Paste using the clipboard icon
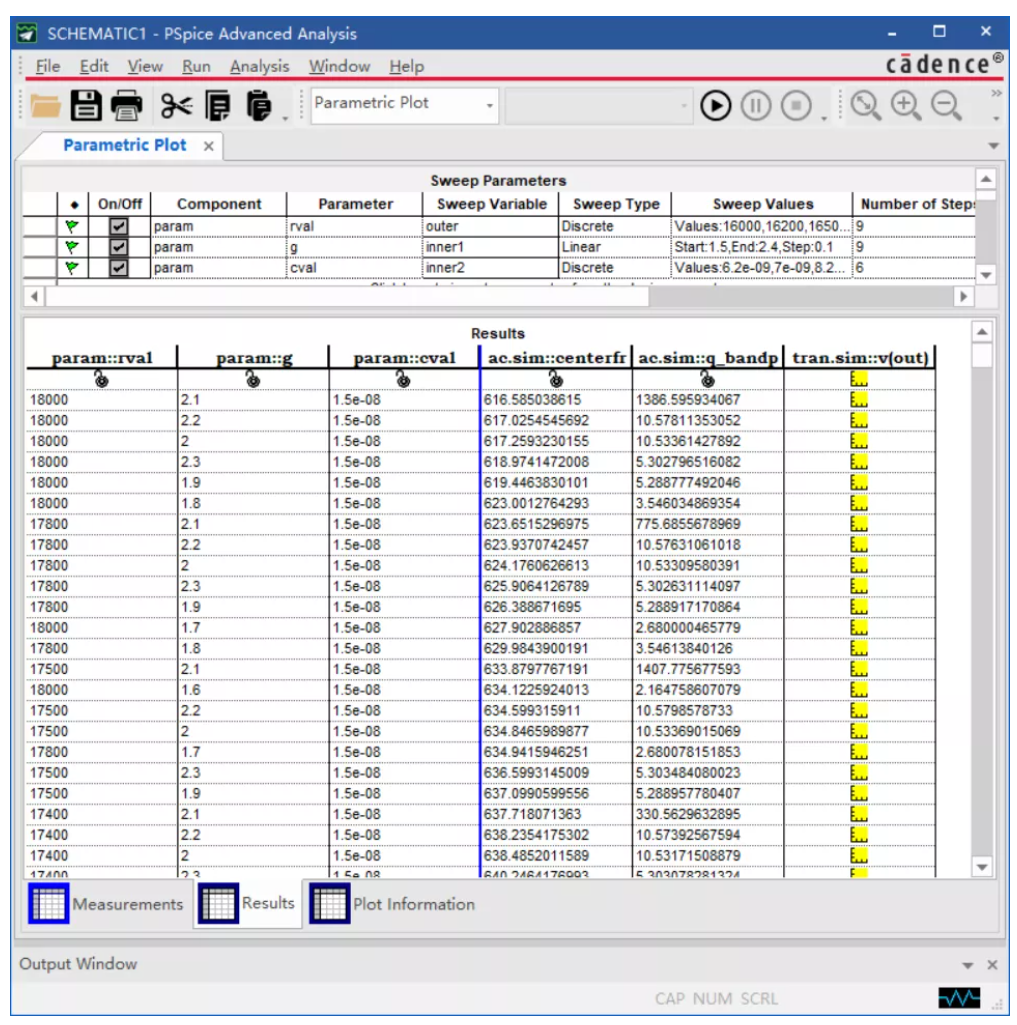This screenshot has width=1017, height=1025. pos(259,106)
